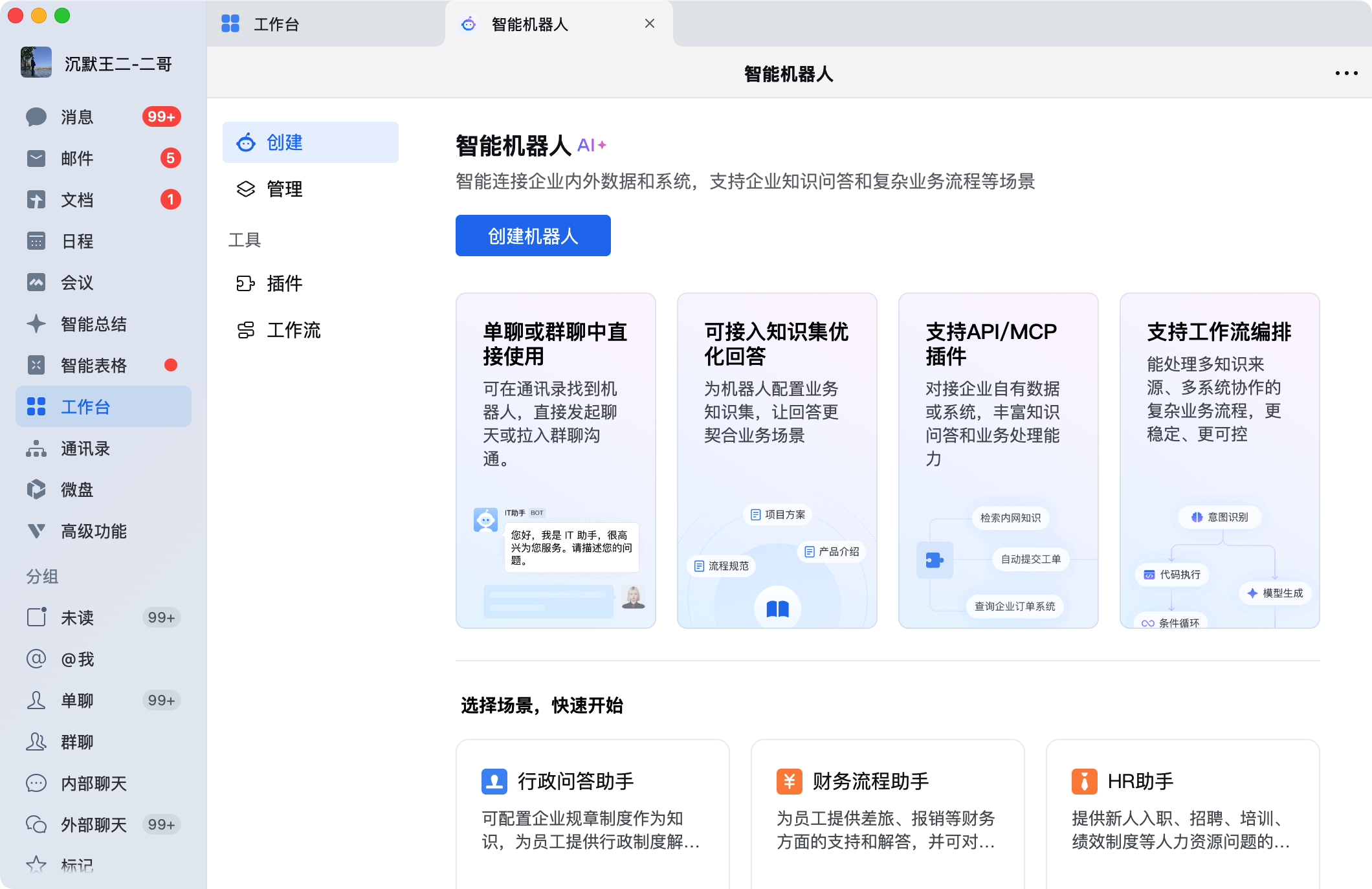Viewport: 1372px width, 889px height.
Task: Click the 通讯录 org-chart icon
Action: tap(36, 448)
